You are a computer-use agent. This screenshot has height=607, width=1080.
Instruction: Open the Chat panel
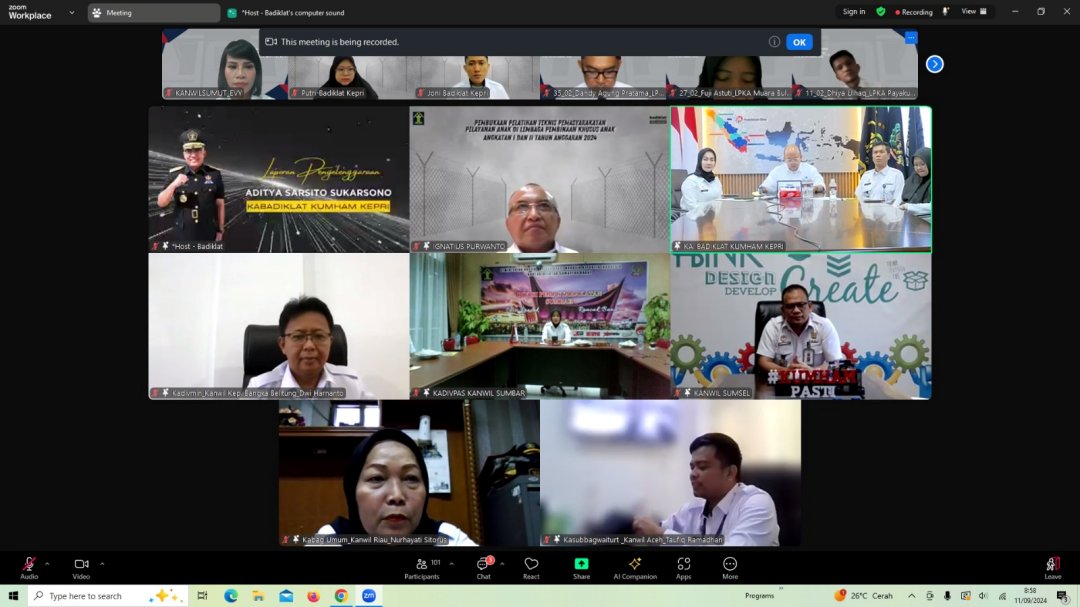click(x=483, y=566)
